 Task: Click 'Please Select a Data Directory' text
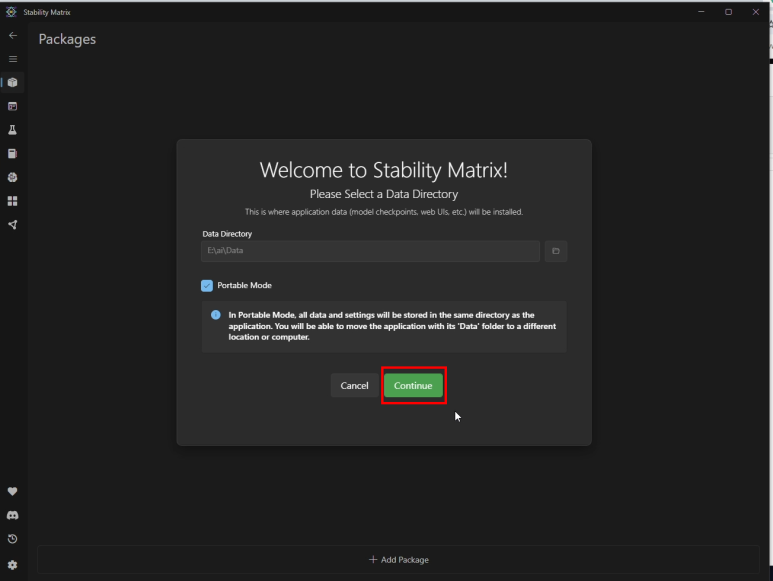tap(384, 194)
